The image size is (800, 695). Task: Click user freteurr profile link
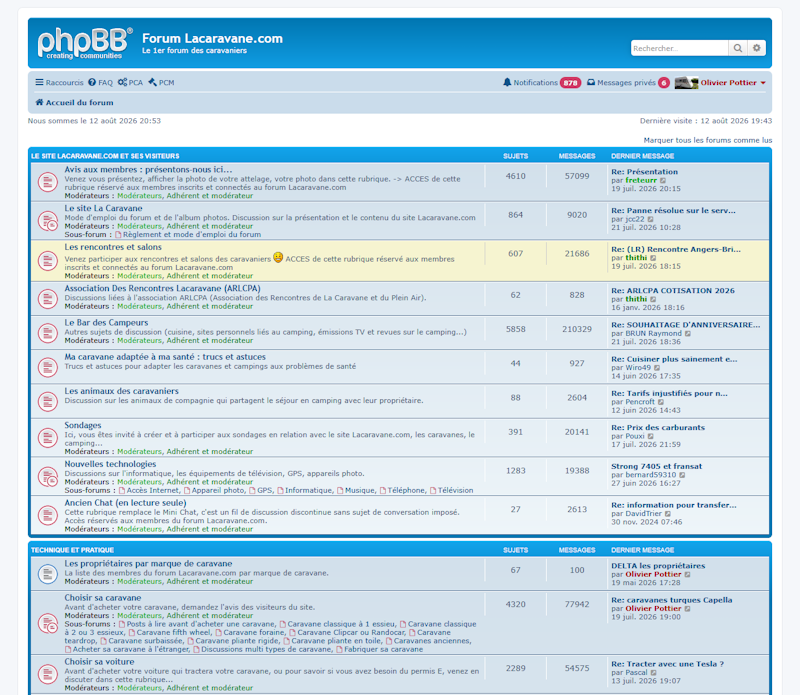tap(641, 180)
